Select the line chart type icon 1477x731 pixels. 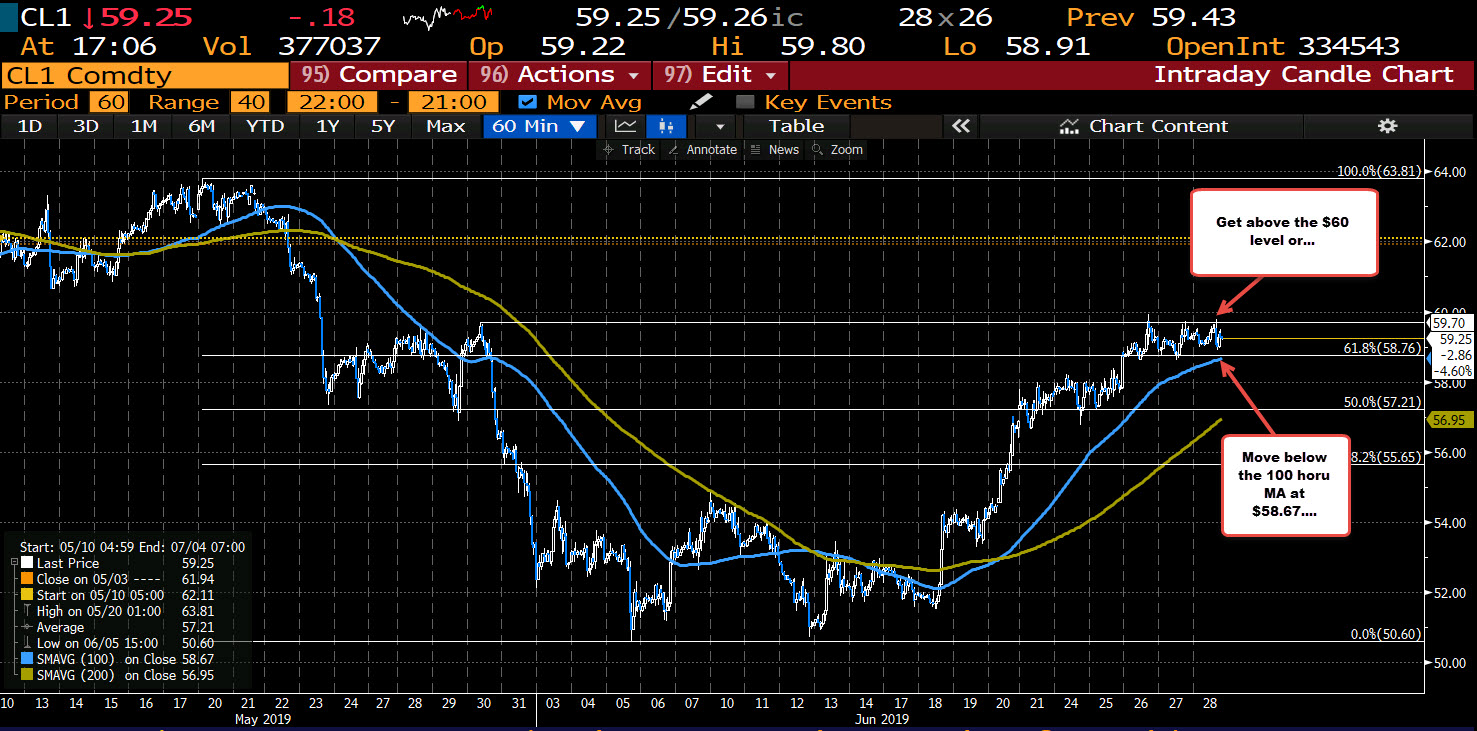pyautogui.click(x=626, y=126)
